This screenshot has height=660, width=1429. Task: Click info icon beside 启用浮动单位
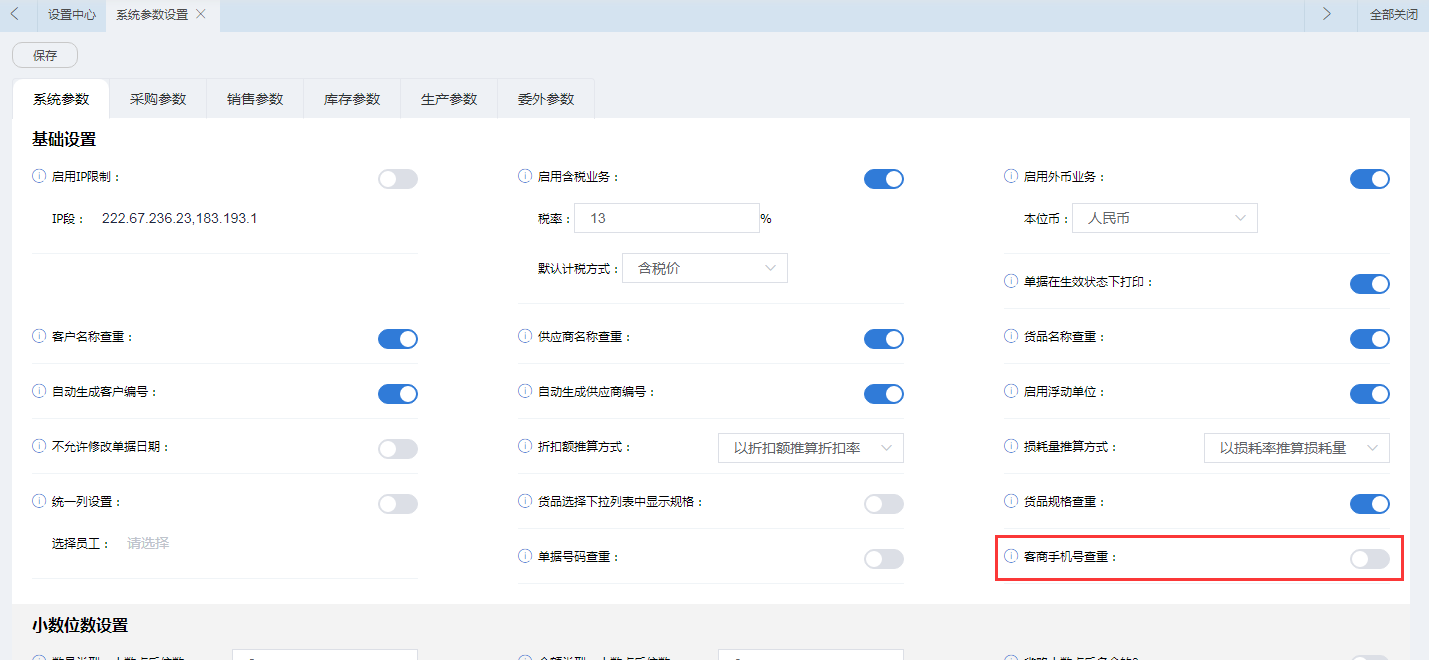[x=1011, y=391]
